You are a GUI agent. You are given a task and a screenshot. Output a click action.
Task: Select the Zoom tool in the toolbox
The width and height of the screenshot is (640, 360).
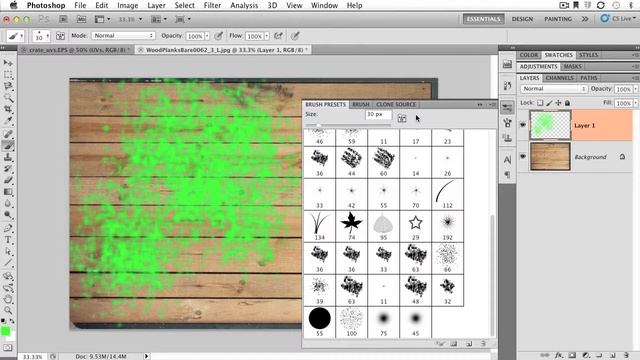pyautogui.click(x=8, y=311)
